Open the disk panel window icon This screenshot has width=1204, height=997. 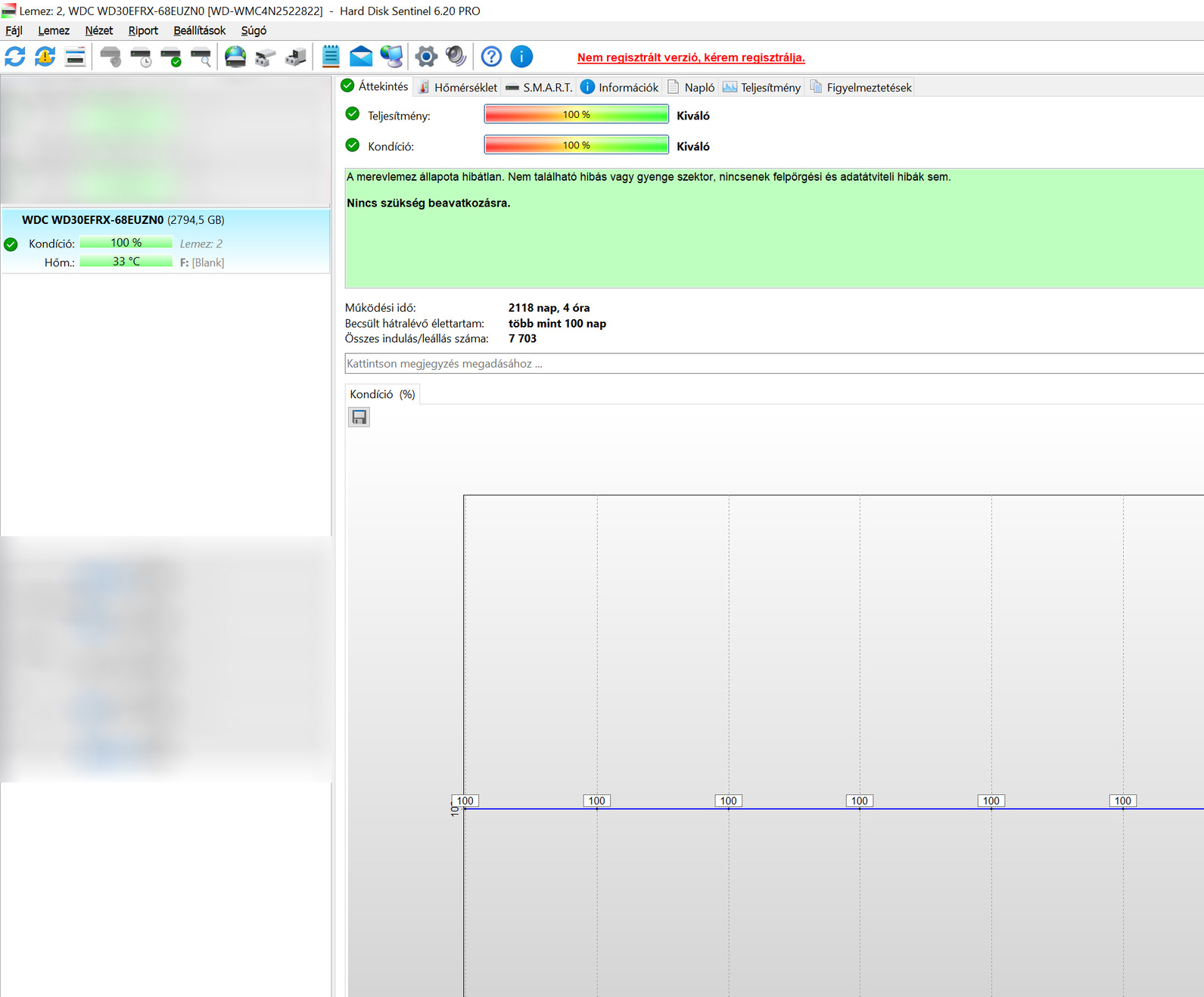pyautogui.click(x=75, y=57)
